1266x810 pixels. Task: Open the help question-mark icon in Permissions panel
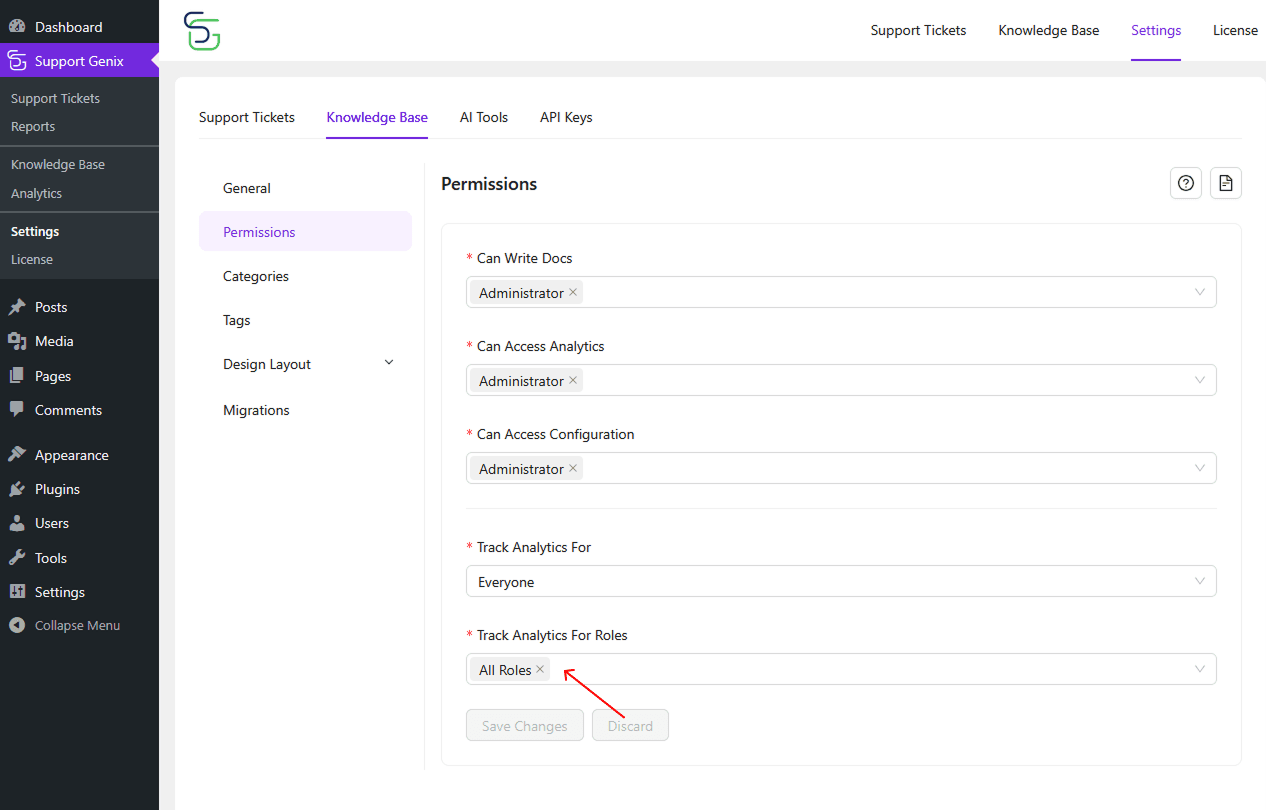click(1185, 183)
